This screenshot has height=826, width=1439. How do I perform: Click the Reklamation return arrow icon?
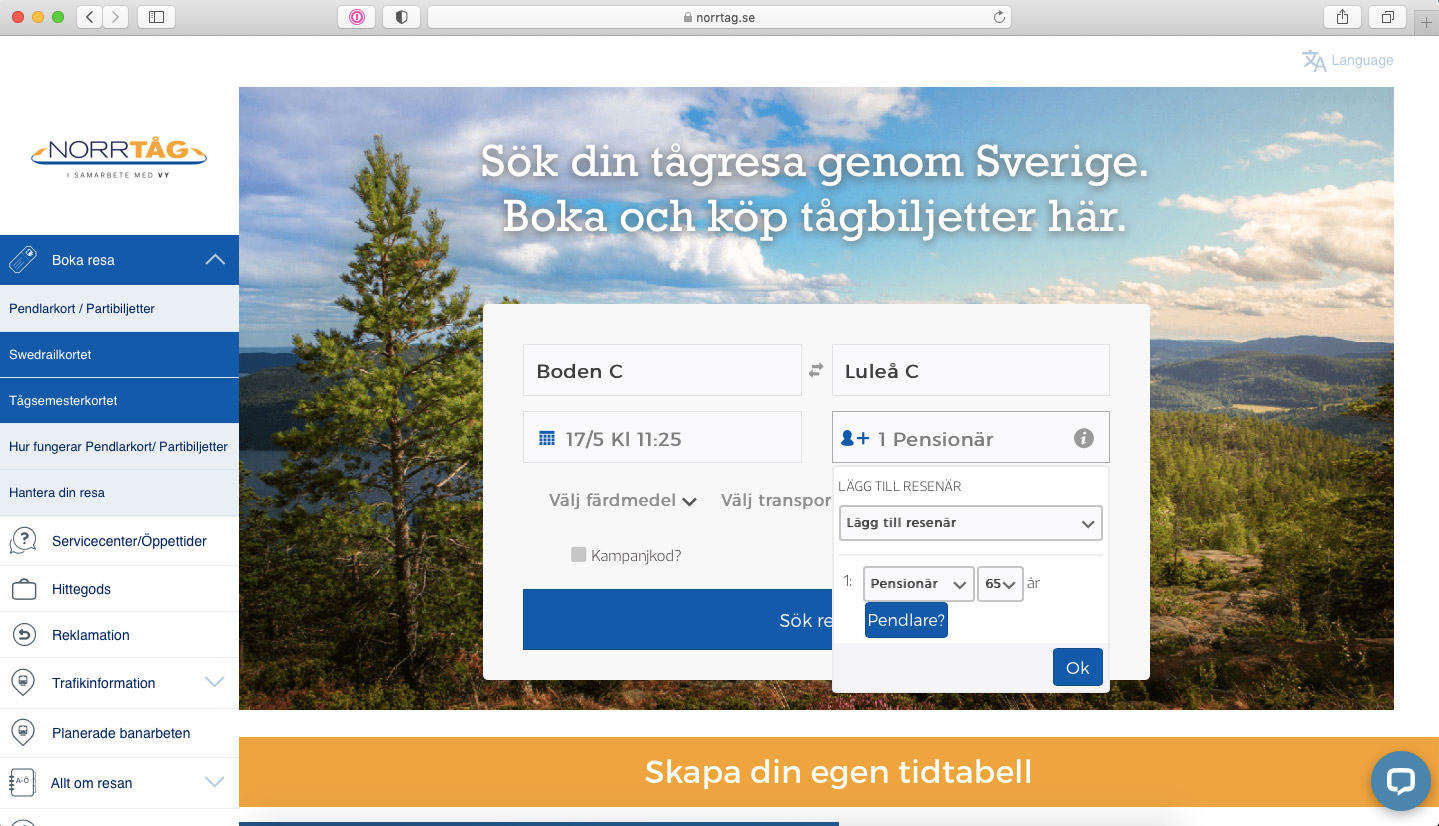(x=24, y=635)
